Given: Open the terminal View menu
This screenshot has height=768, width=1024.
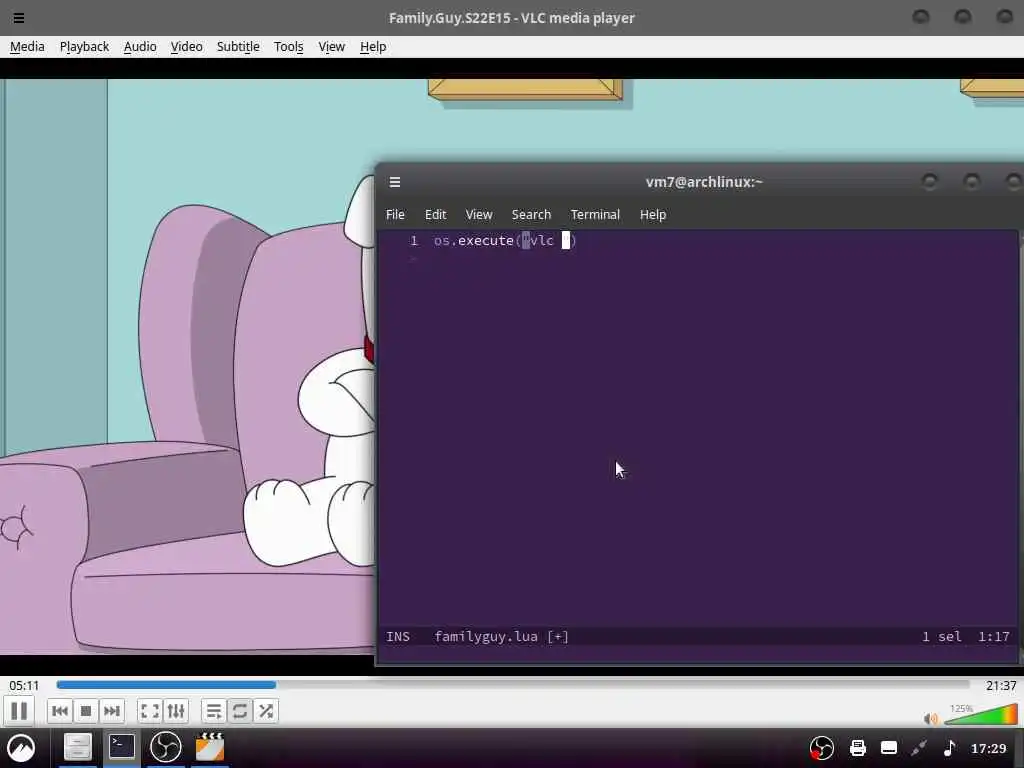Looking at the screenshot, I should pyautogui.click(x=479, y=214).
